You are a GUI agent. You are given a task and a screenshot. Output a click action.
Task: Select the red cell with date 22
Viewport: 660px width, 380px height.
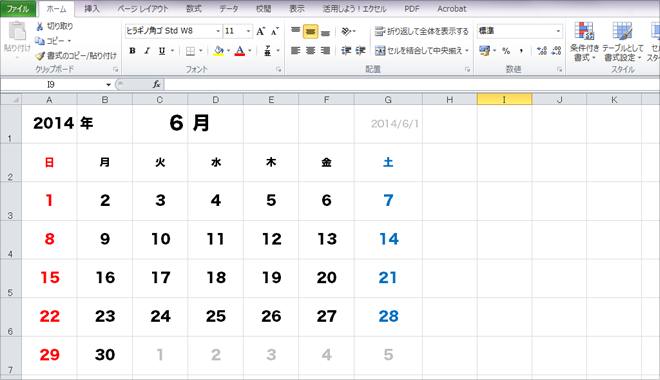(49, 316)
